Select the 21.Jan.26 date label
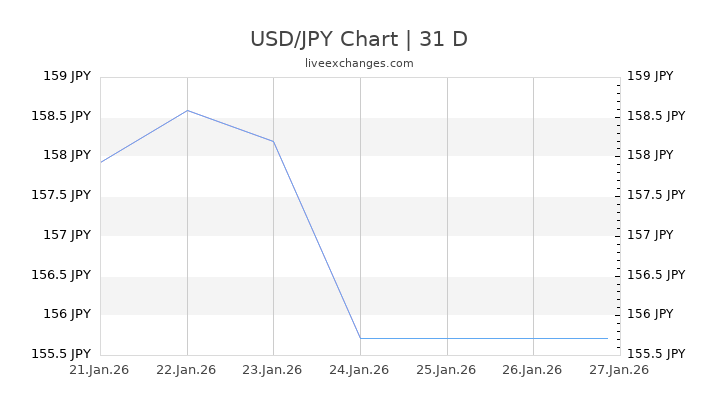 (x=100, y=369)
